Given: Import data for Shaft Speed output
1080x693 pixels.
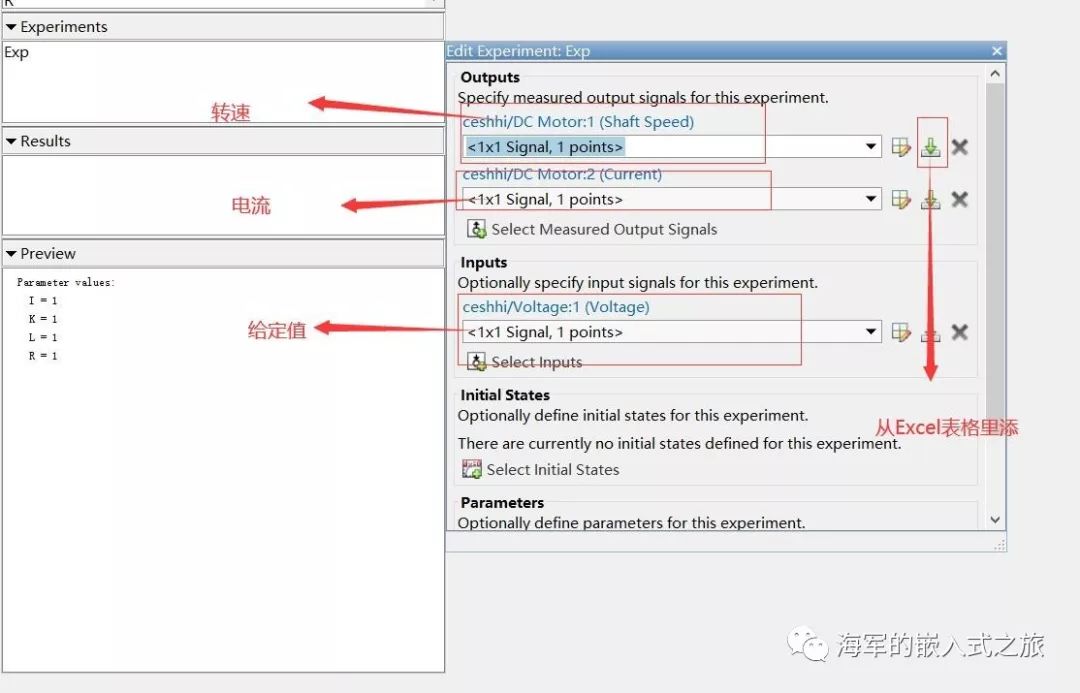Looking at the screenshot, I should [x=931, y=147].
